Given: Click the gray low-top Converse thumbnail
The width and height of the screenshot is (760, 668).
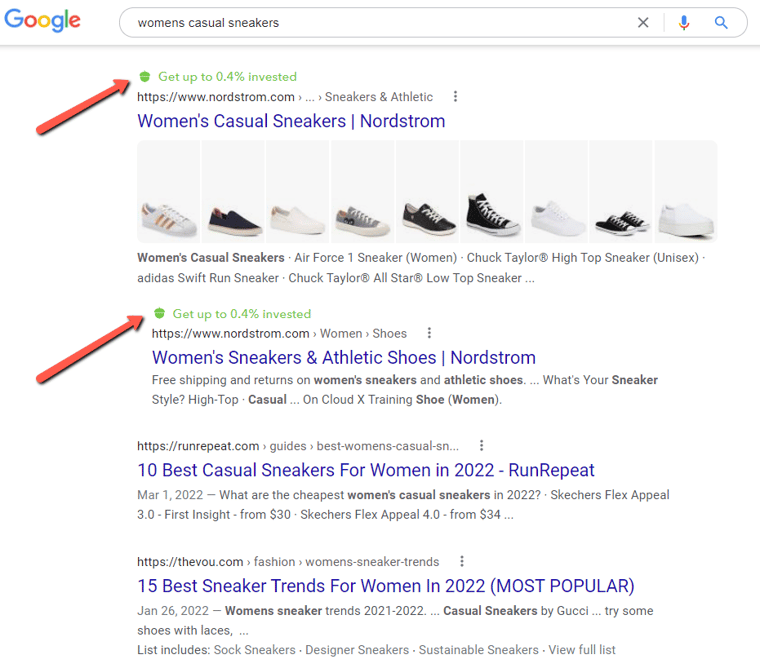Looking at the screenshot, I should [x=363, y=191].
